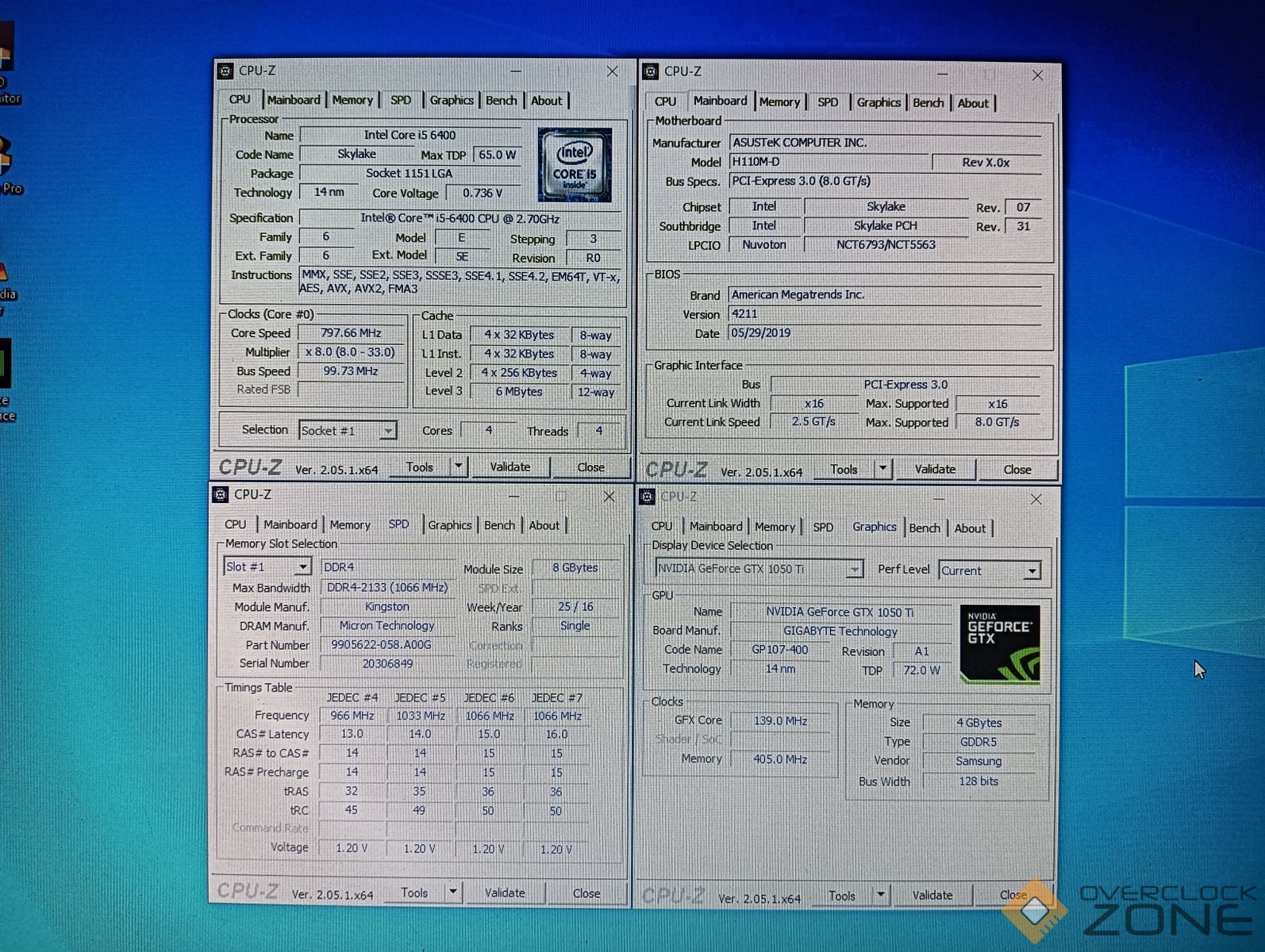Open the Perf Level Current dropdown

pos(1032,571)
